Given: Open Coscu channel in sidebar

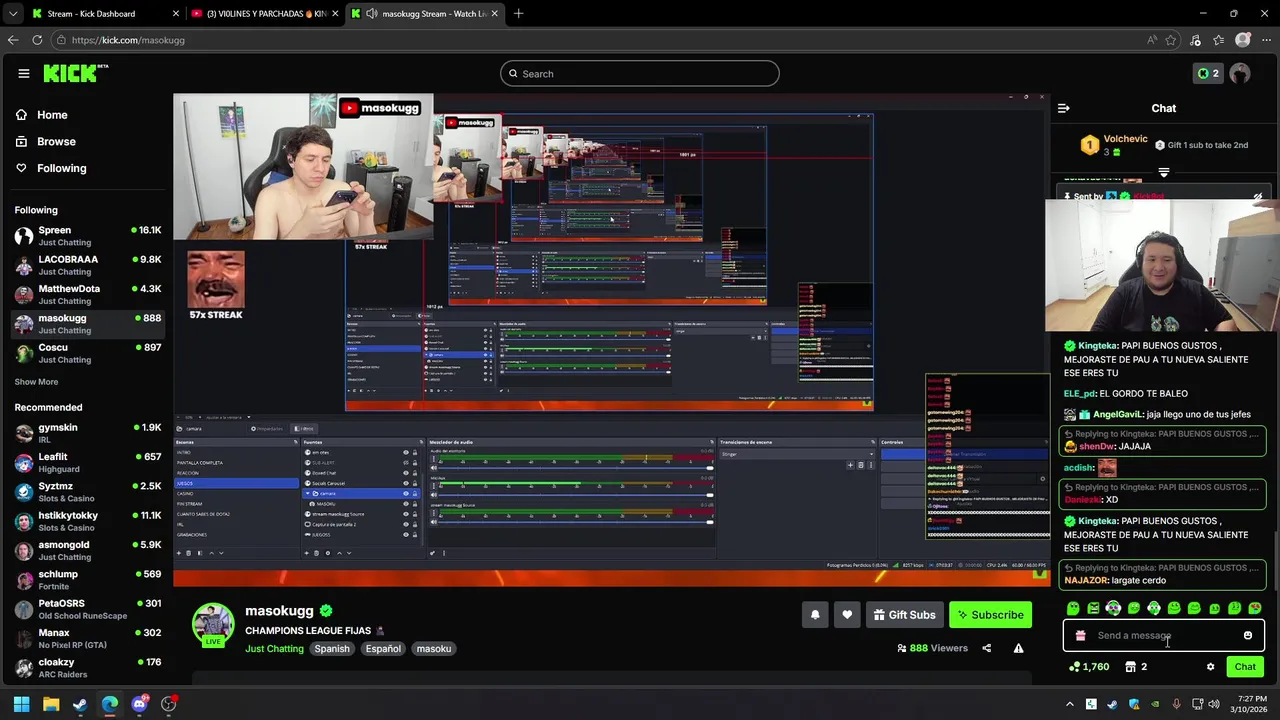Looking at the screenshot, I should tap(87, 353).
